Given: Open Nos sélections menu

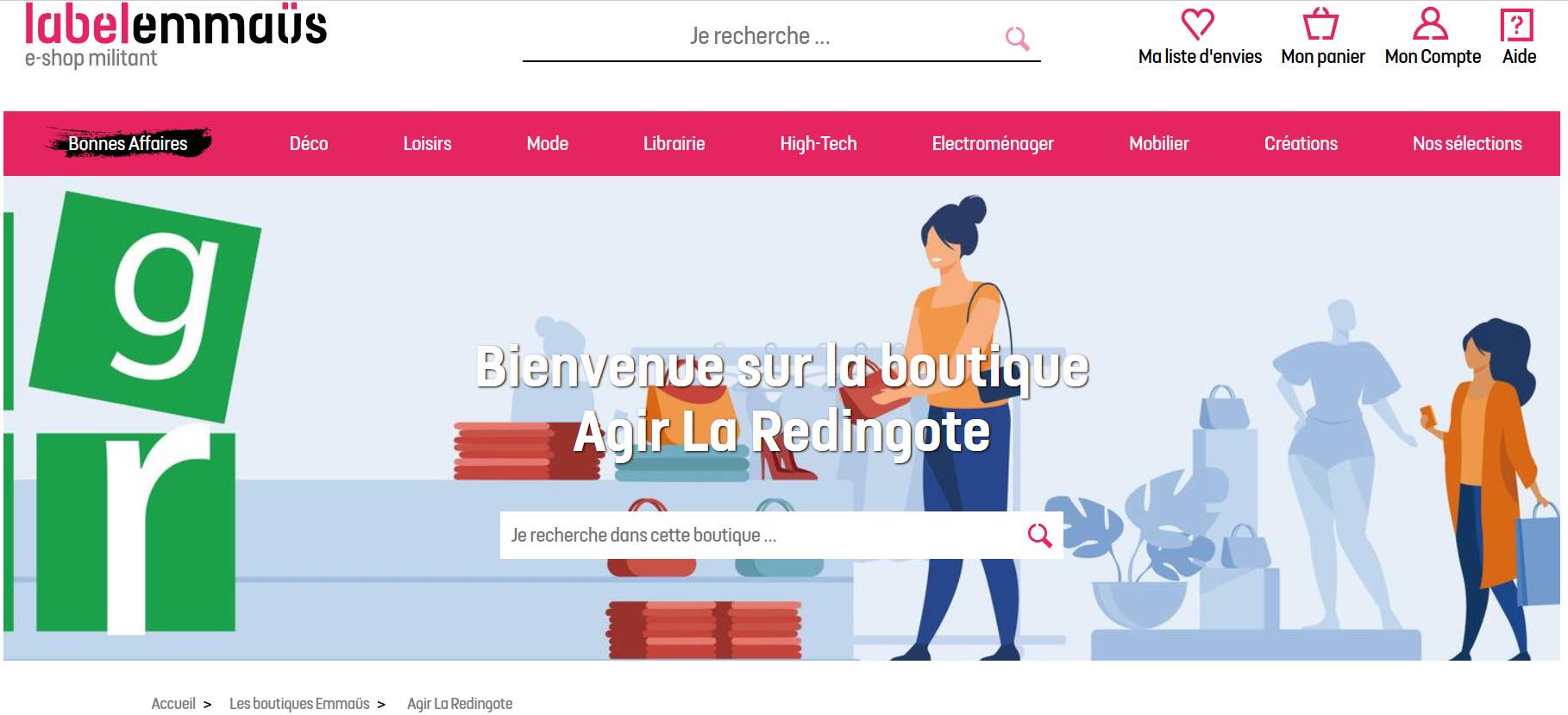Looking at the screenshot, I should click(1467, 143).
